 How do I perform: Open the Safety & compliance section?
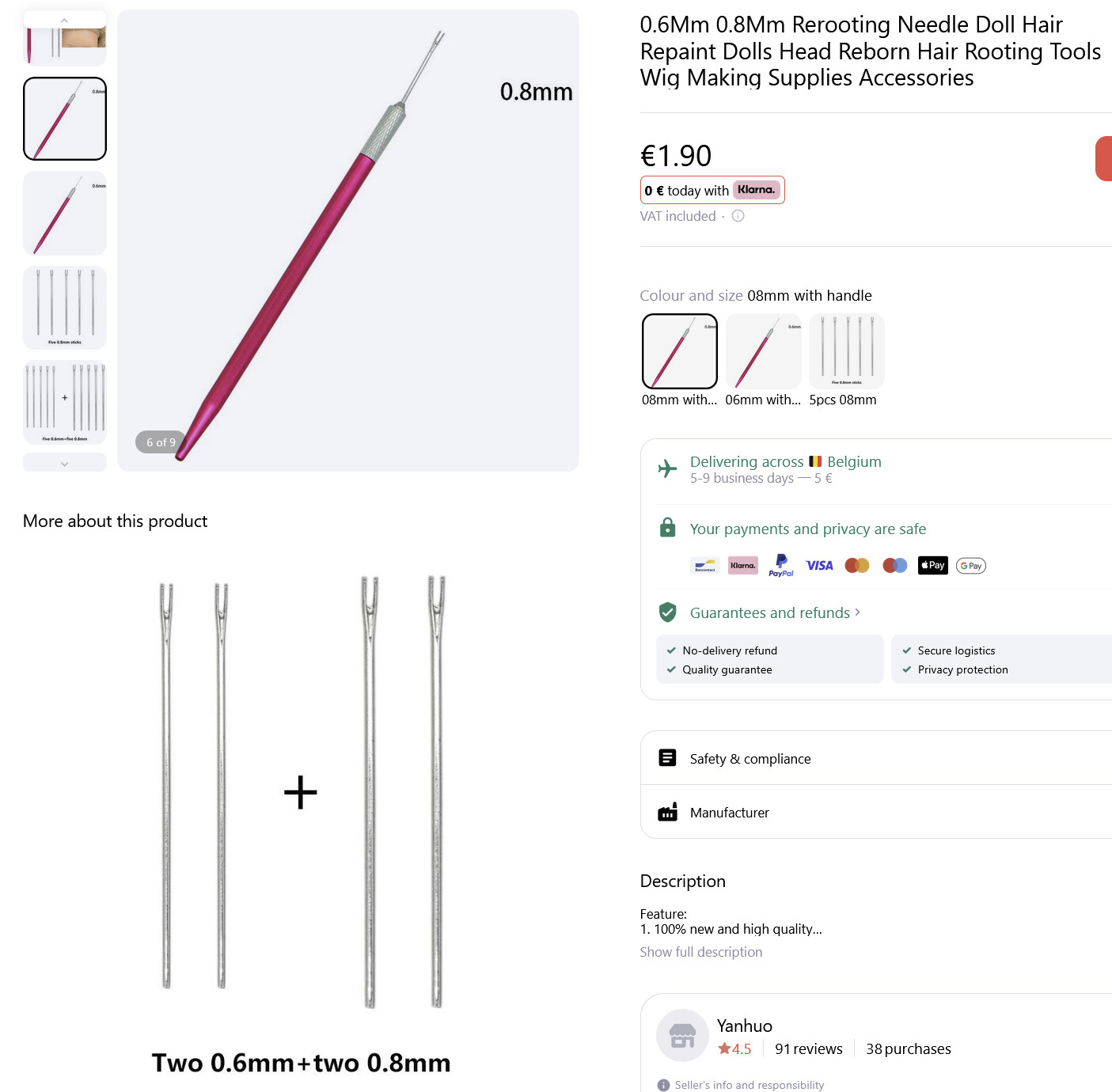tap(750, 759)
